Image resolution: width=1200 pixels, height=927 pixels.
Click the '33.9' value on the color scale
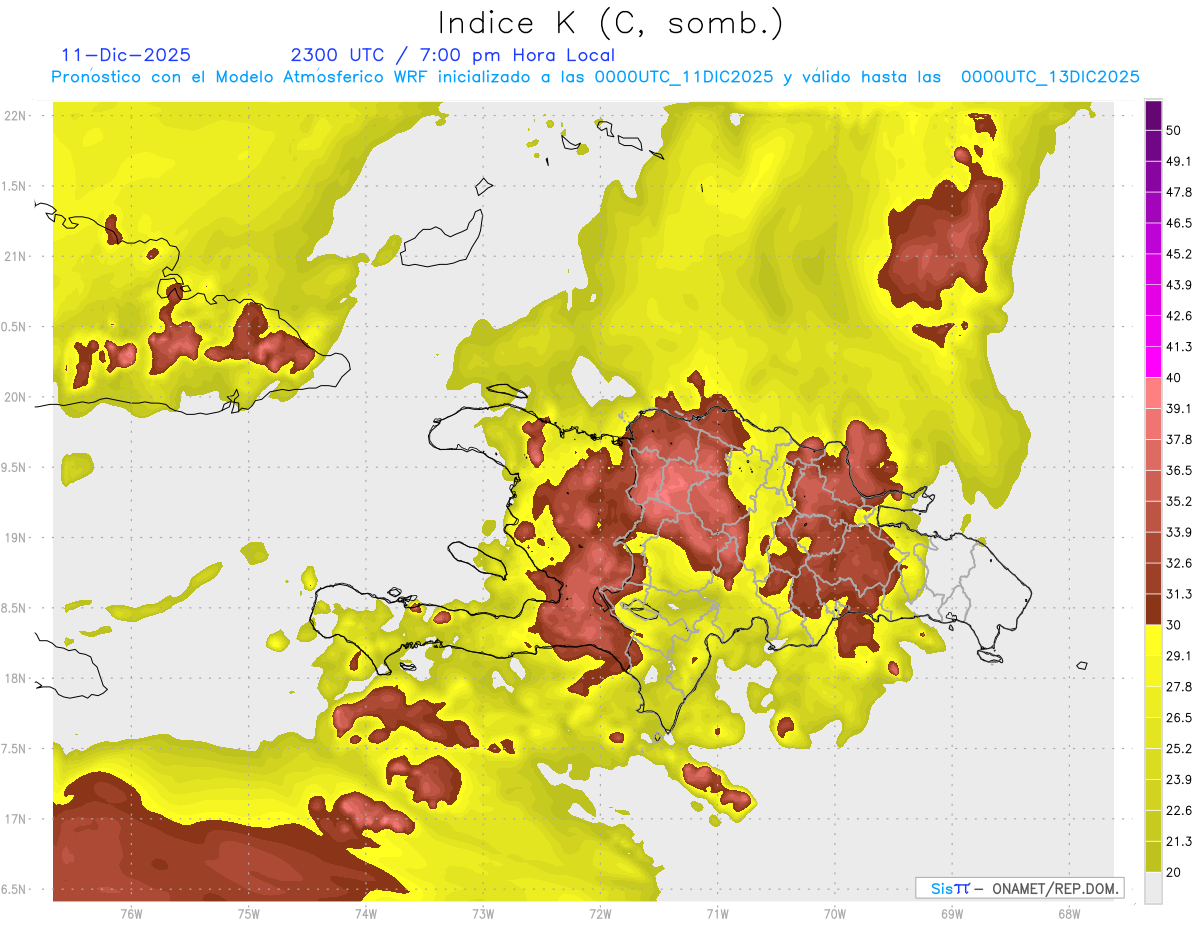(x=1179, y=532)
